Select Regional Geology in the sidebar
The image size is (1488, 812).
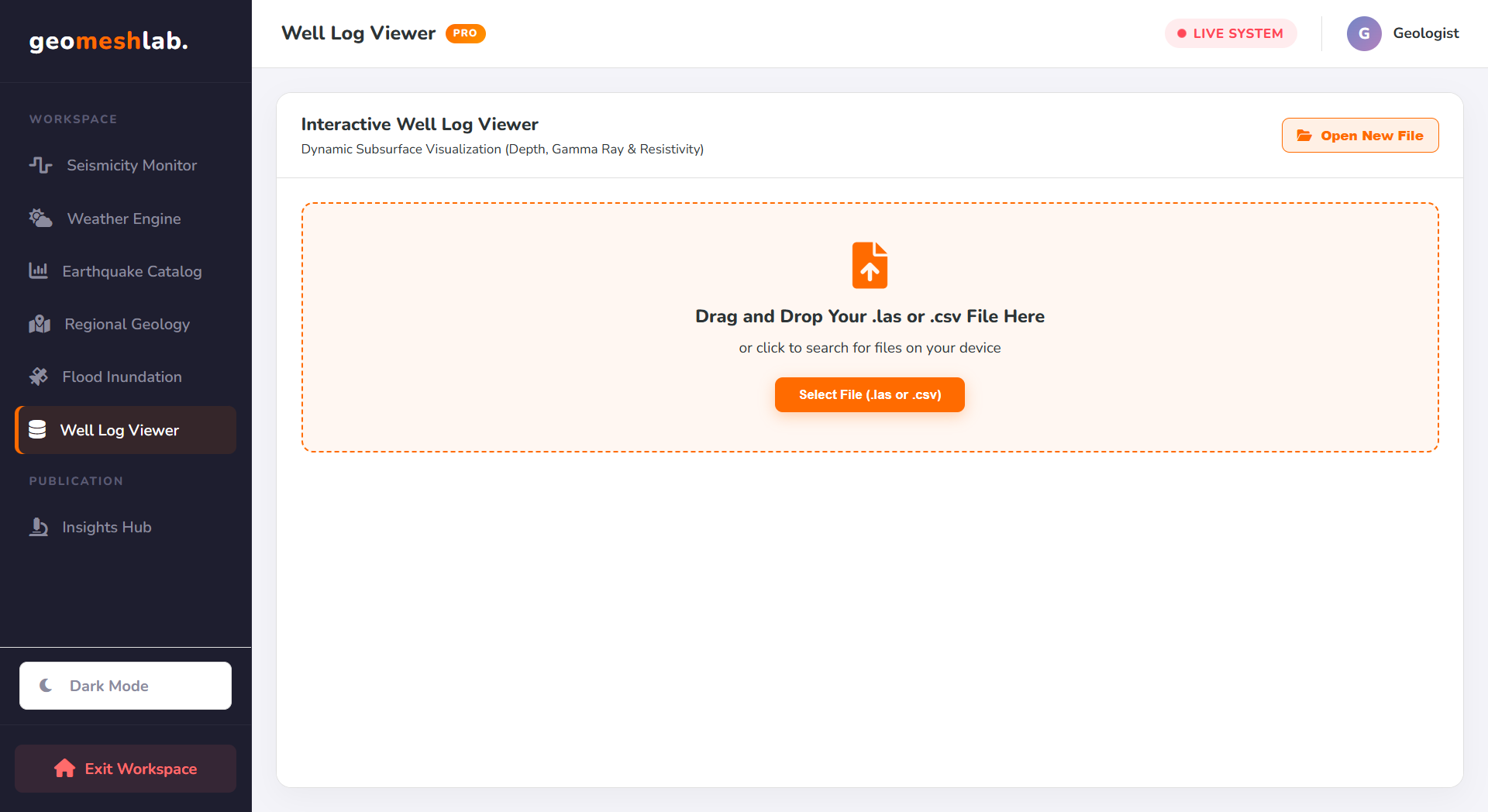coord(126,324)
